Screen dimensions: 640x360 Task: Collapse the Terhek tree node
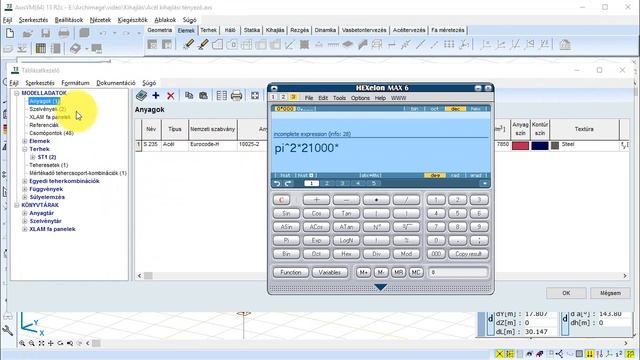click(25, 149)
